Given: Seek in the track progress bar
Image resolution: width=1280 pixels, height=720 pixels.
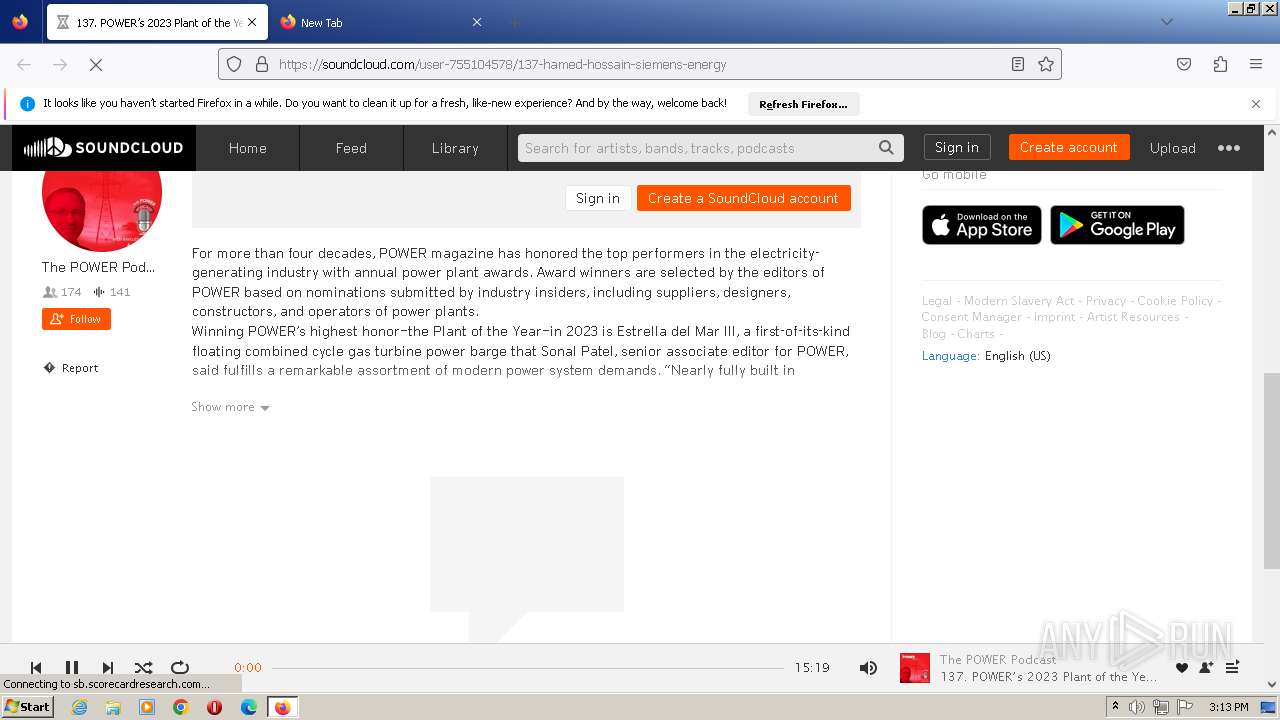Looking at the screenshot, I should point(528,668).
